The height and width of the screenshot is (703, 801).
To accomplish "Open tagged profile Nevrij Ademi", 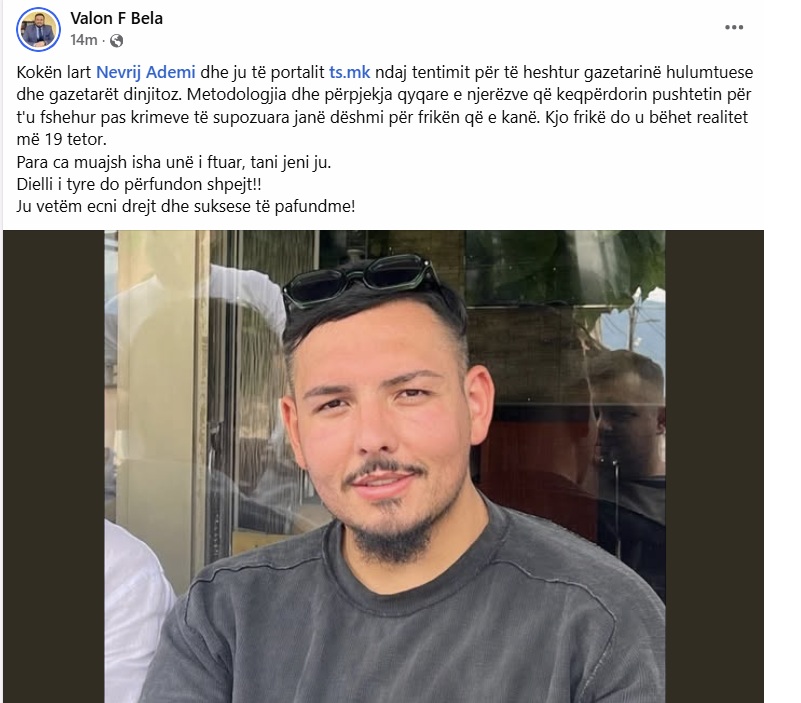I will [x=146, y=72].
